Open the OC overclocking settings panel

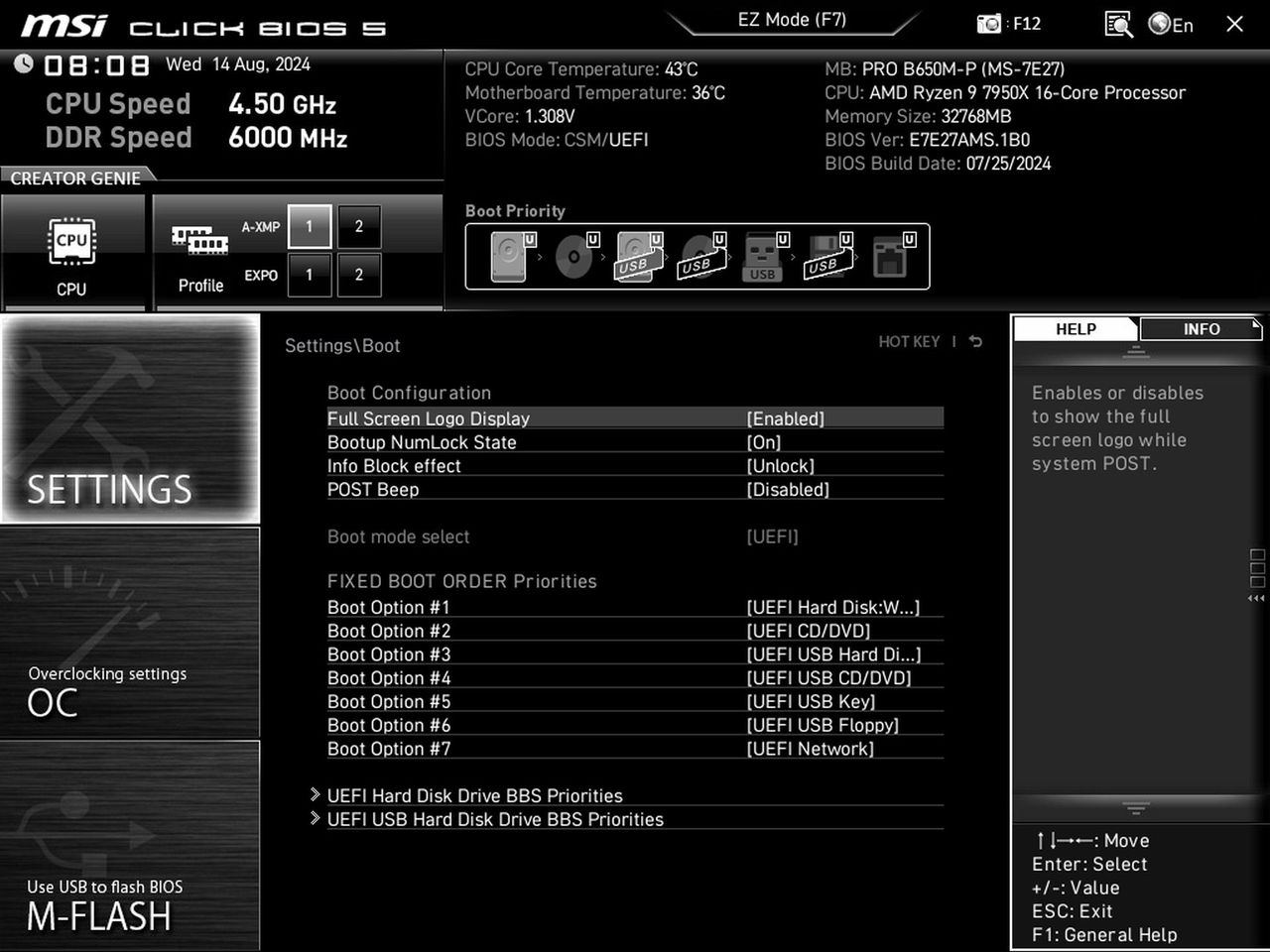point(130,633)
